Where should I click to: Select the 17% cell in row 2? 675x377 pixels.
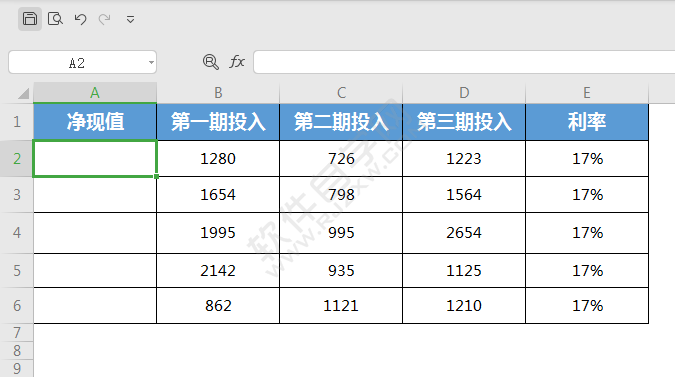pyautogui.click(x=587, y=159)
